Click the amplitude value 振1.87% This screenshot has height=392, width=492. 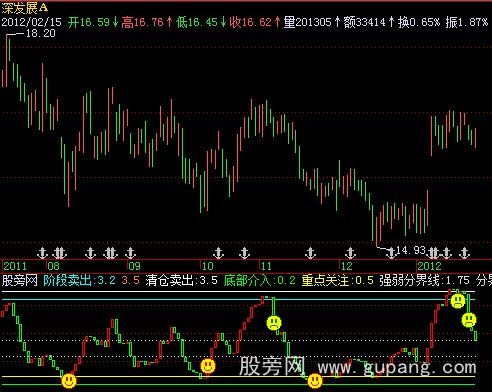point(467,22)
